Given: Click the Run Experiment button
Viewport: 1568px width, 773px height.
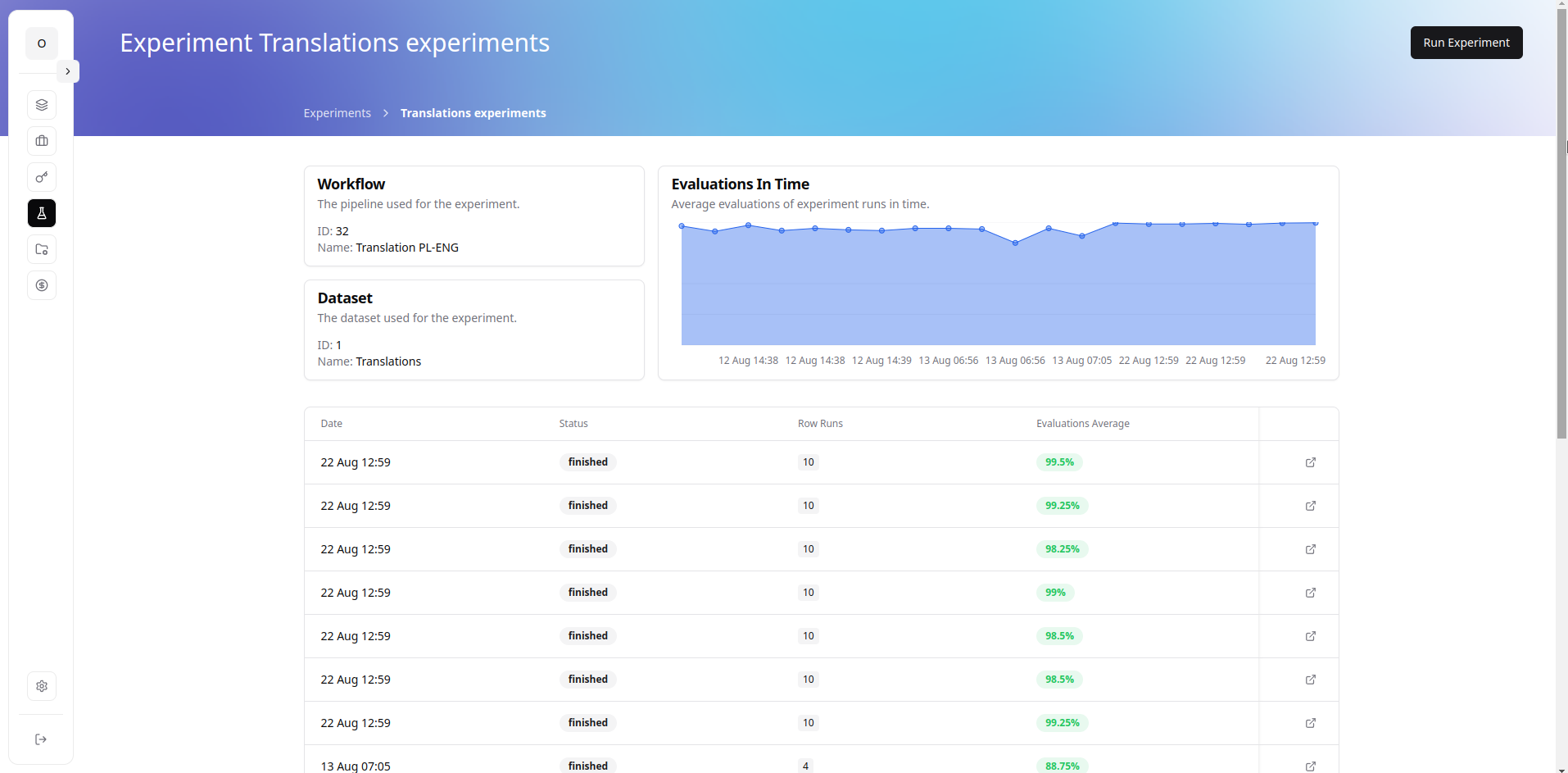Looking at the screenshot, I should (x=1466, y=43).
